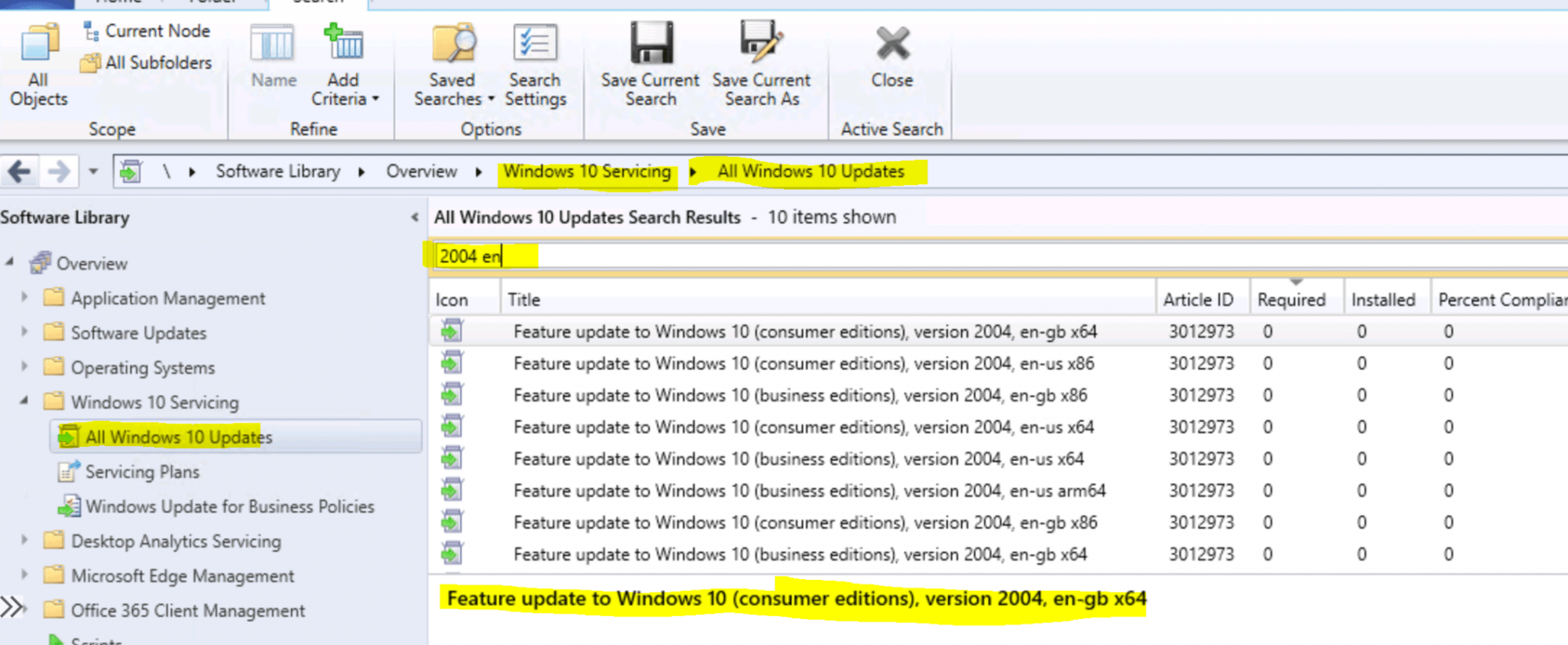Screen dimensions: 1568x645
Task: Sort by Article ID column header
Action: click(x=1203, y=299)
